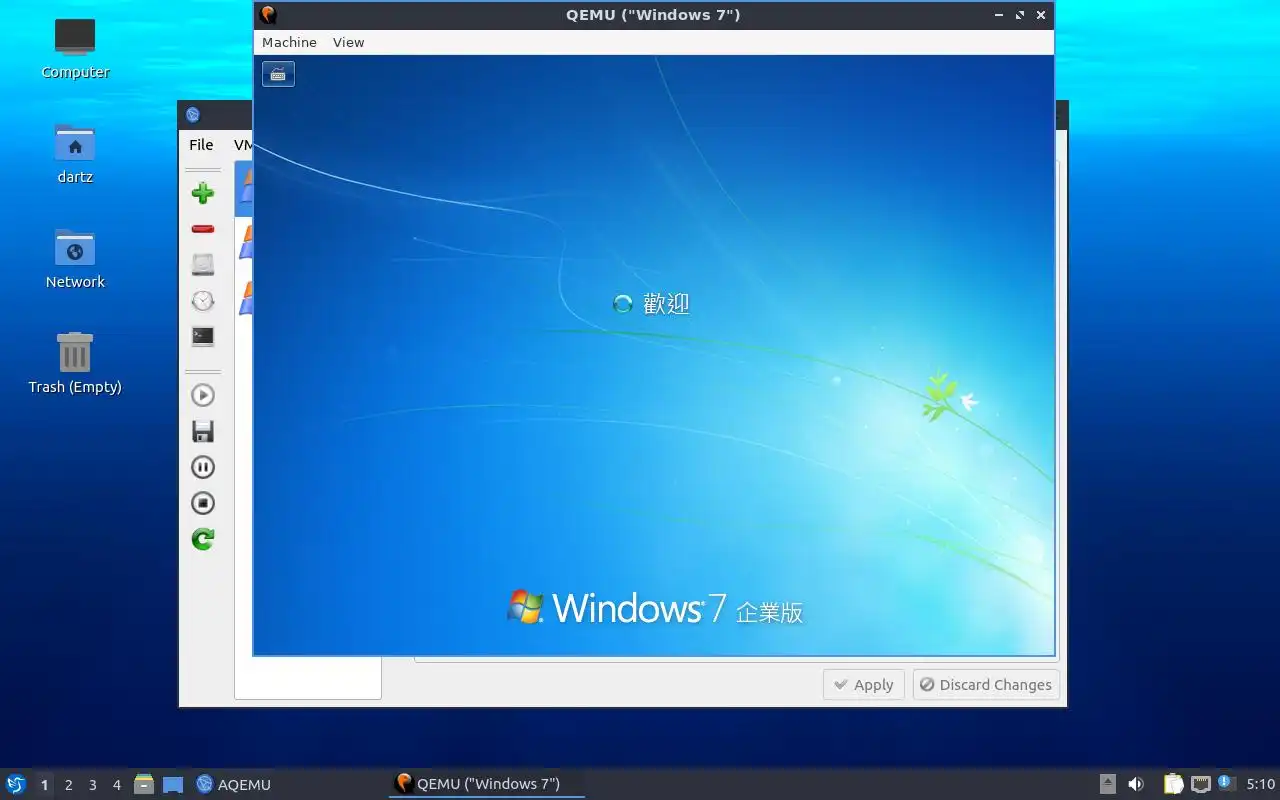
Task: Click the clock icon in AQEMU sidebar
Action: pos(203,301)
